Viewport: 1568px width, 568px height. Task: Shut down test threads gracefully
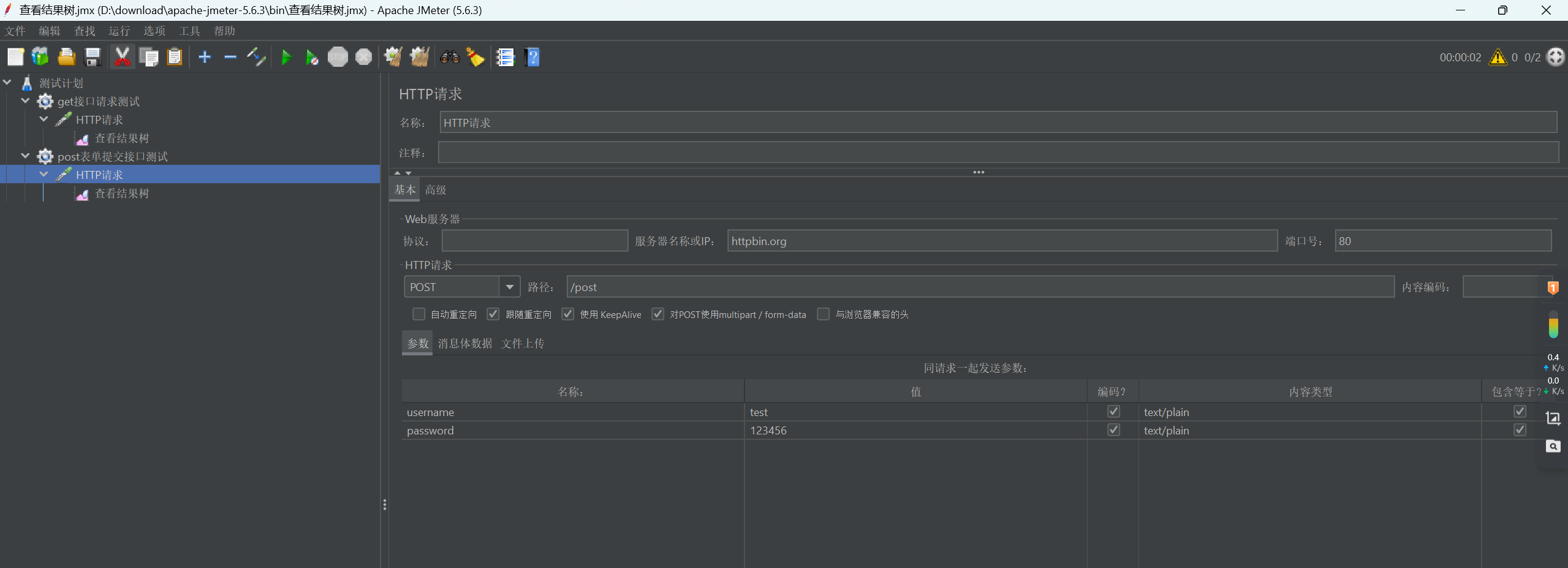point(363,57)
